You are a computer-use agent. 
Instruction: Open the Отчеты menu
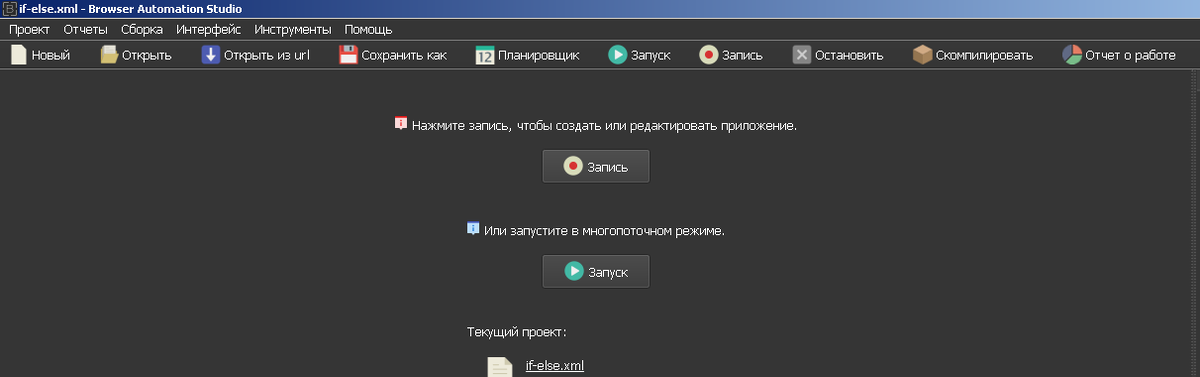coord(85,30)
